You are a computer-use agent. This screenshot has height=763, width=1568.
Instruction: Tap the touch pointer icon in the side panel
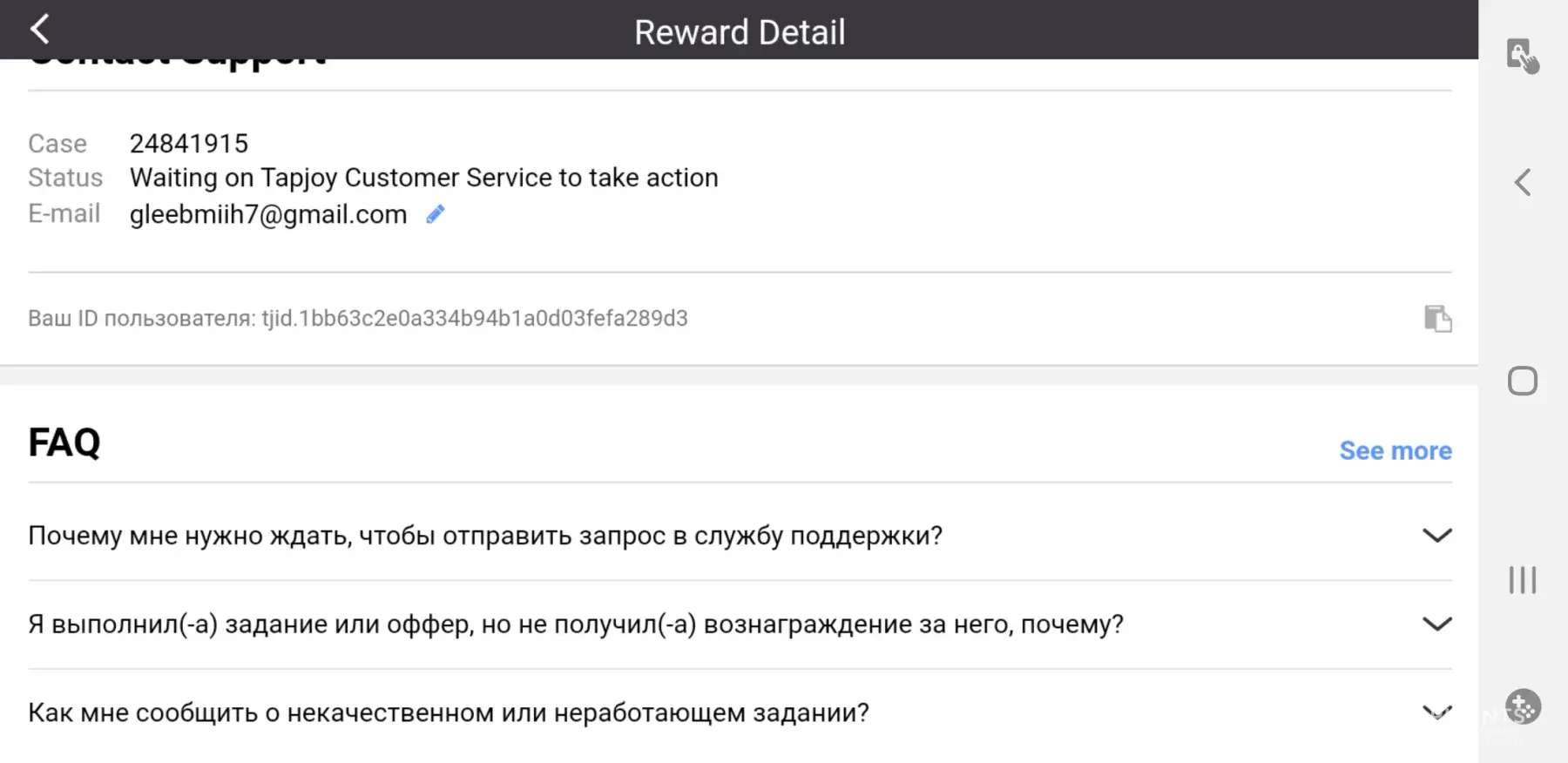[x=1522, y=56]
